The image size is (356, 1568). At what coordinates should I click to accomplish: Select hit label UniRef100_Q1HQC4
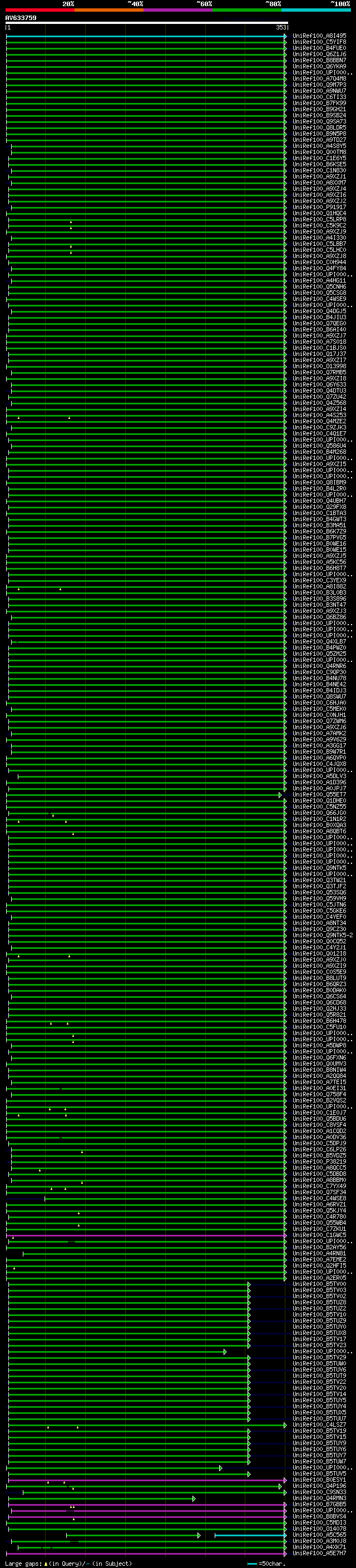click(x=319, y=213)
